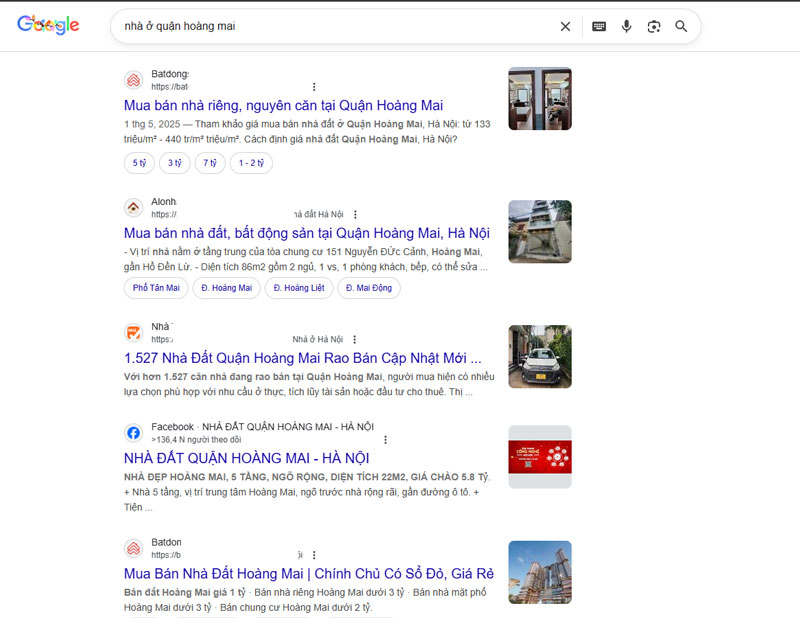Open the three-dot menu next to the Alonh result
Image resolution: width=800 pixels, height=618 pixels.
click(356, 213)
